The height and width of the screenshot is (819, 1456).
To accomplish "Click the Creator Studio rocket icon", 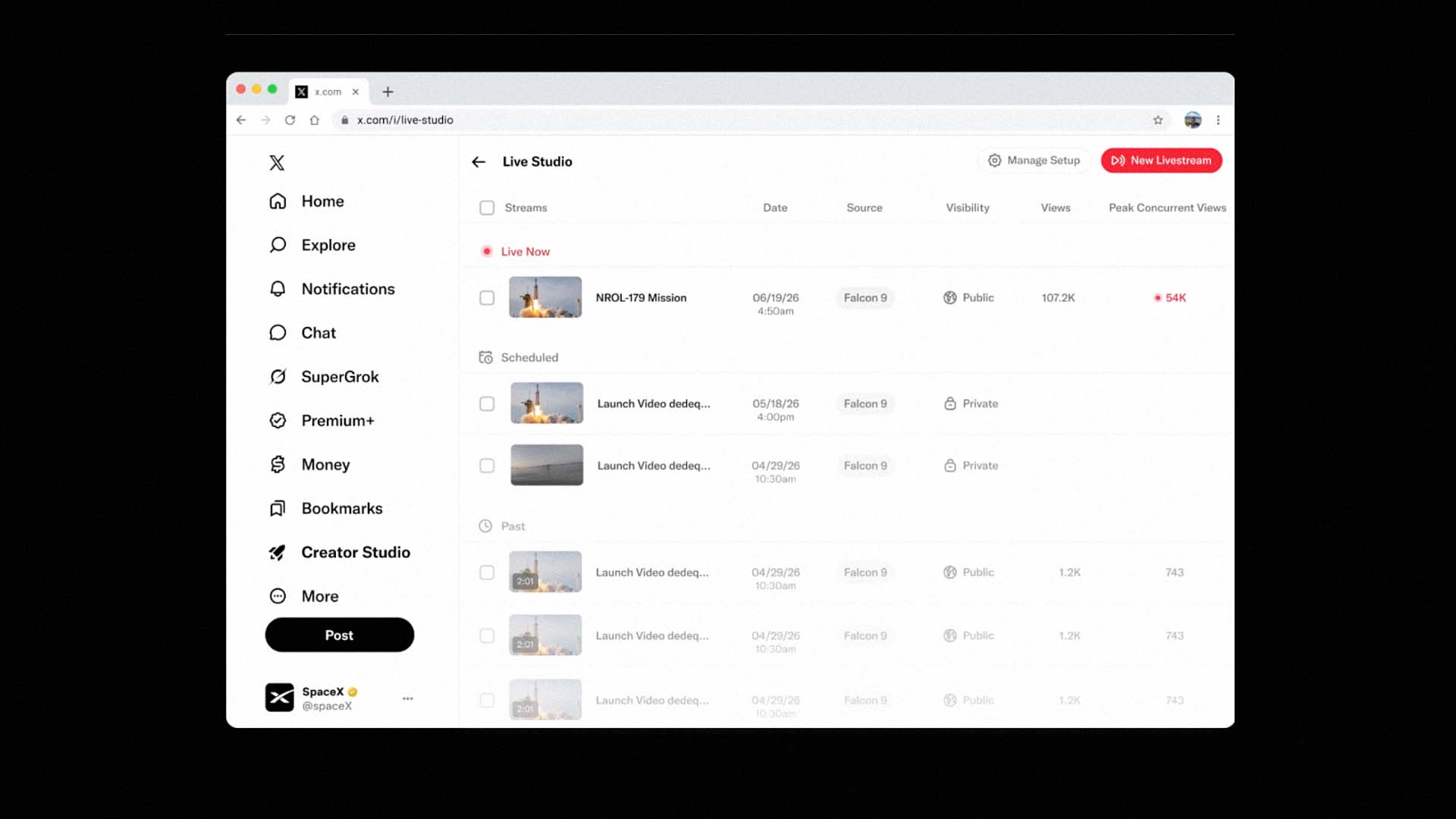I will (x=278, y=552).
